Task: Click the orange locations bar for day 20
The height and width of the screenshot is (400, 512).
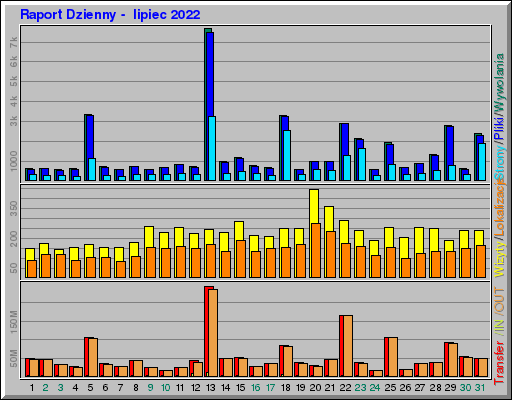Action: 316,250
